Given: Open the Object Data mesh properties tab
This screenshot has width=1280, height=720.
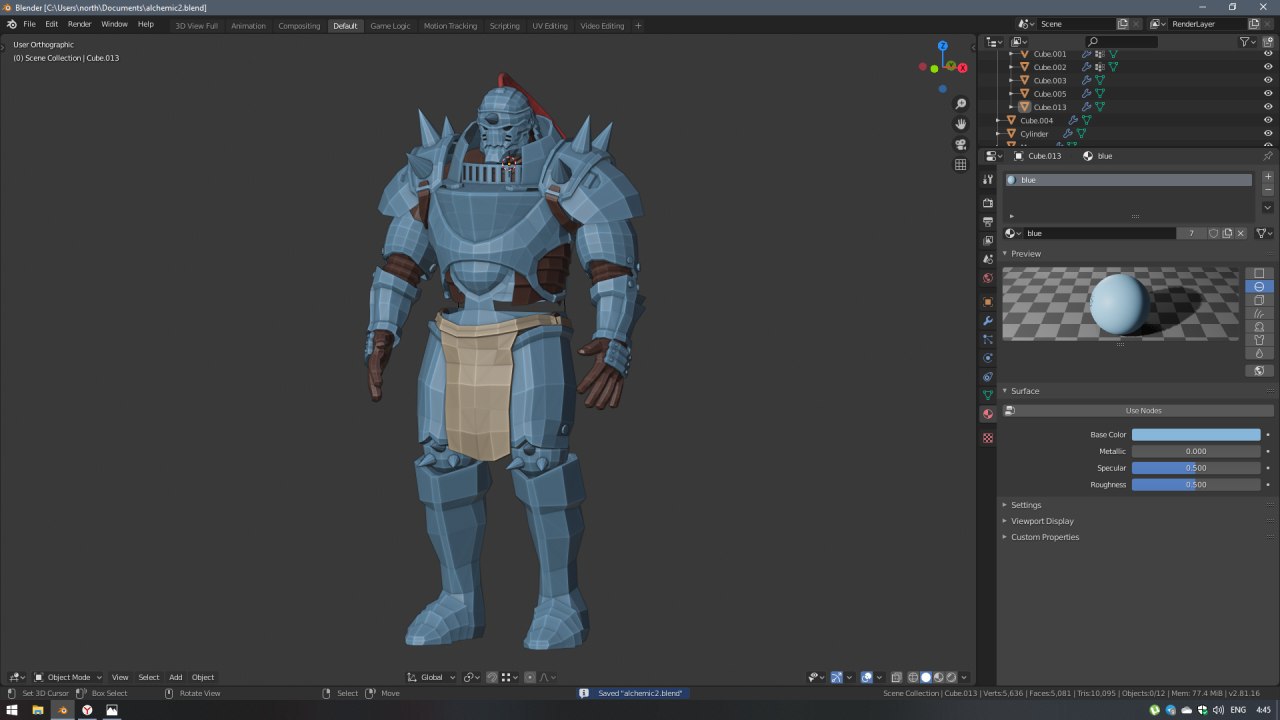Looking at the screenshot, I should click(x=988, y=396).
